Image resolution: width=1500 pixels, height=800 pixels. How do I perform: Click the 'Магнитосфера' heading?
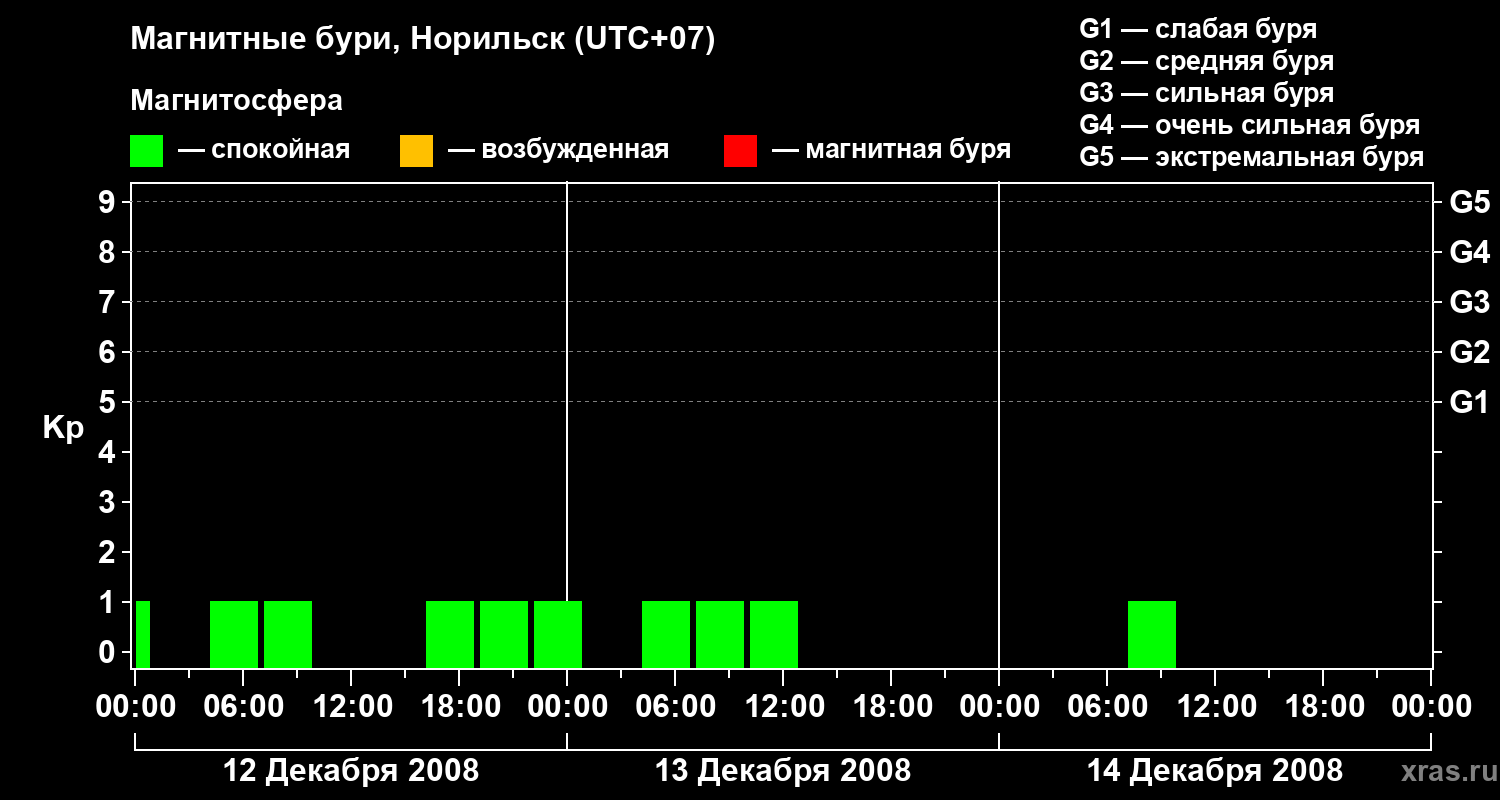tap(236, 100)
